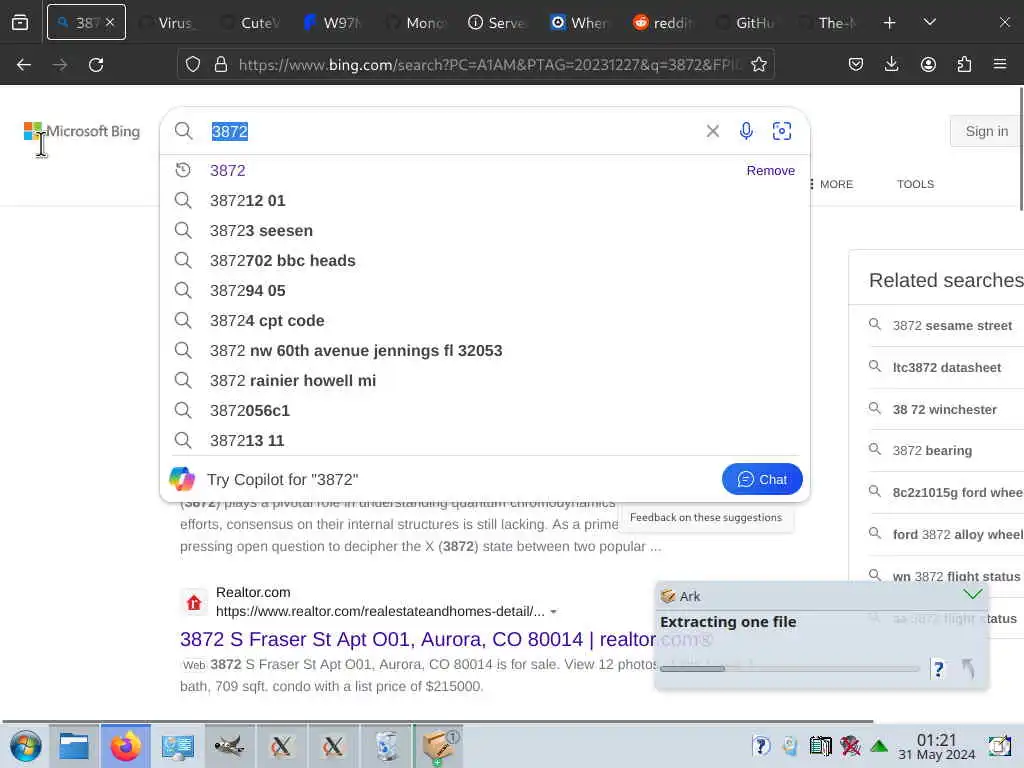Click the Copilot logo icon
This screenshot has height=768, width=1024.
coord(182,479)
